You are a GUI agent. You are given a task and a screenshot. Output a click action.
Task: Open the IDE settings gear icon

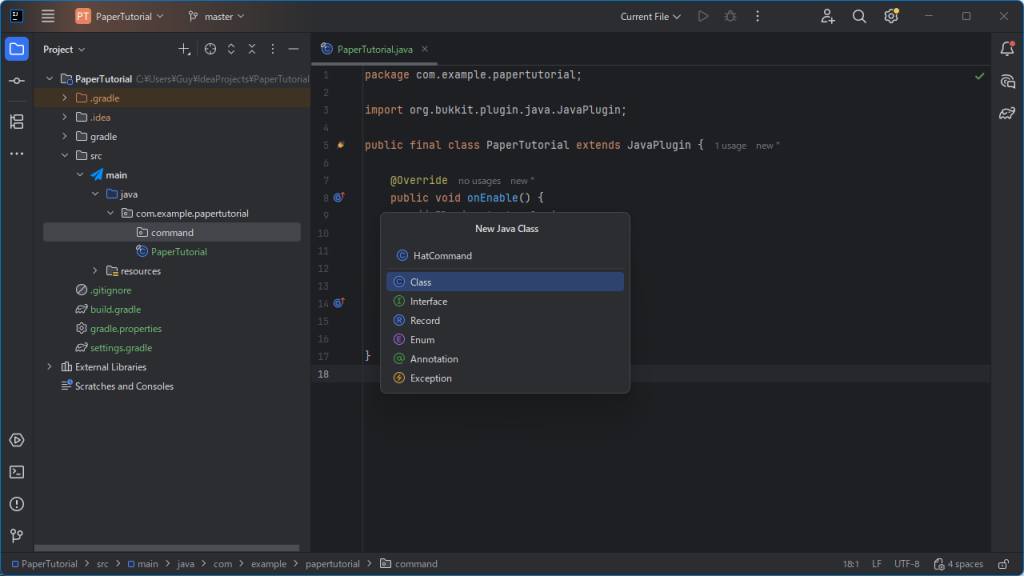point(891,16)
